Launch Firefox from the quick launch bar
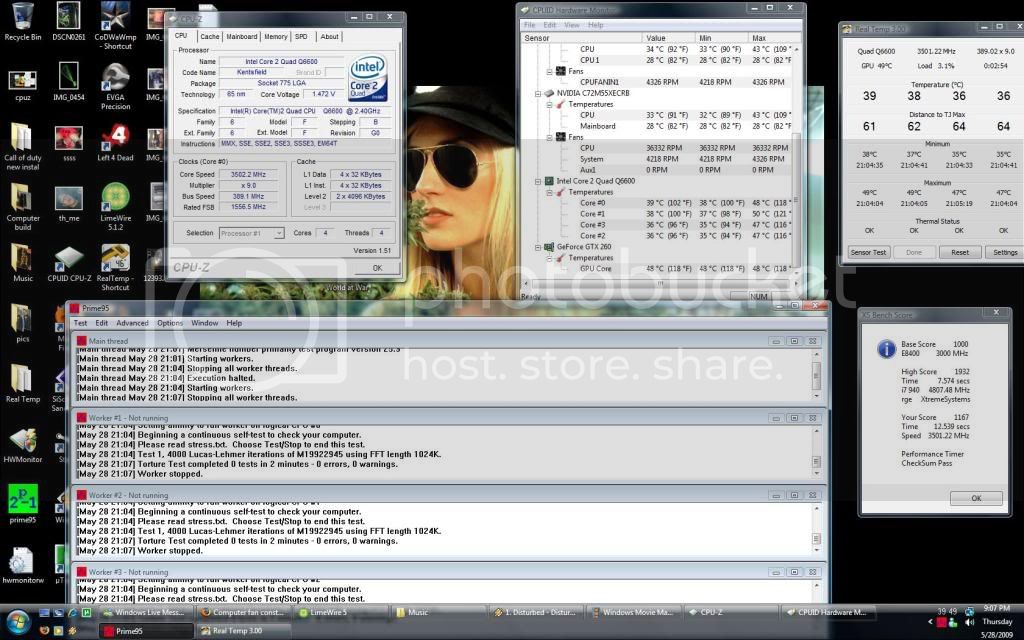 44,631
